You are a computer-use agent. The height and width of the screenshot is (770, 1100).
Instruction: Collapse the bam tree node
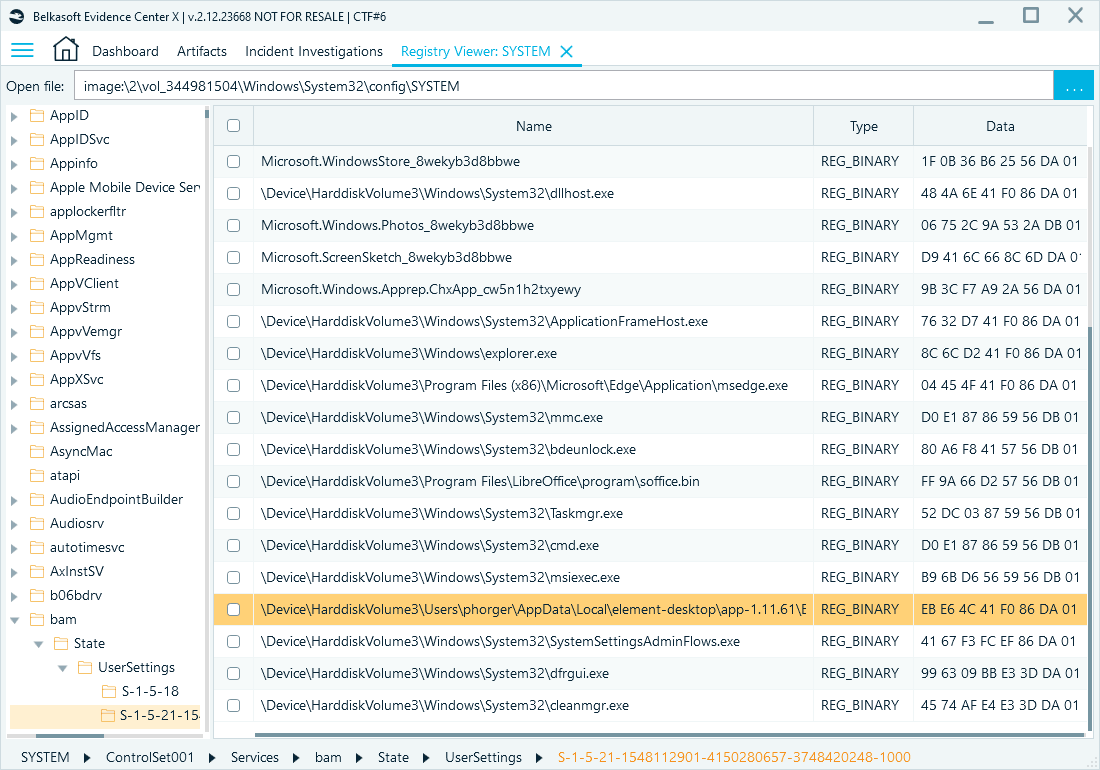coord(14,620)
